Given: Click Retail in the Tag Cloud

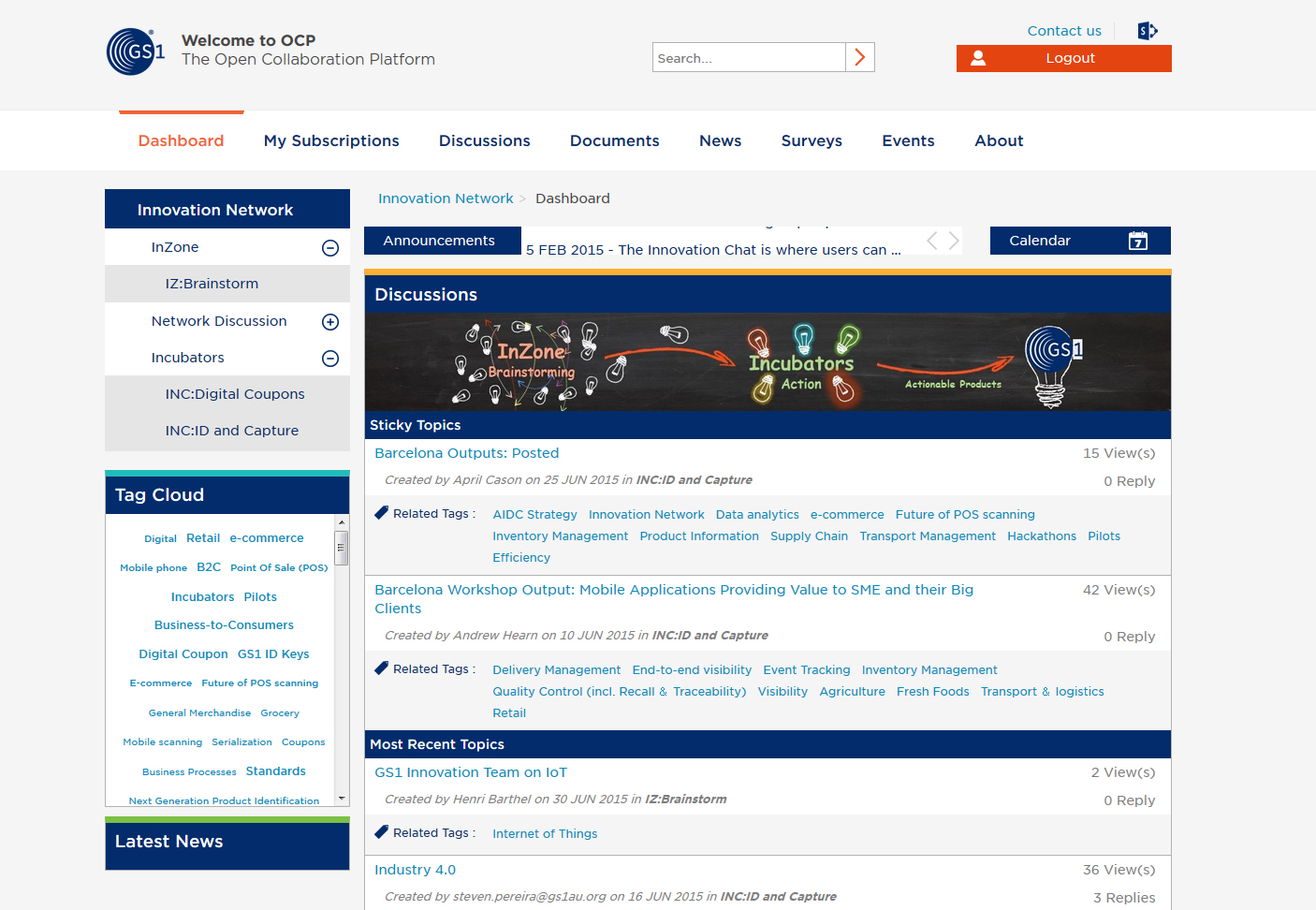Looking at the screenshot, I should coord(203,538).
